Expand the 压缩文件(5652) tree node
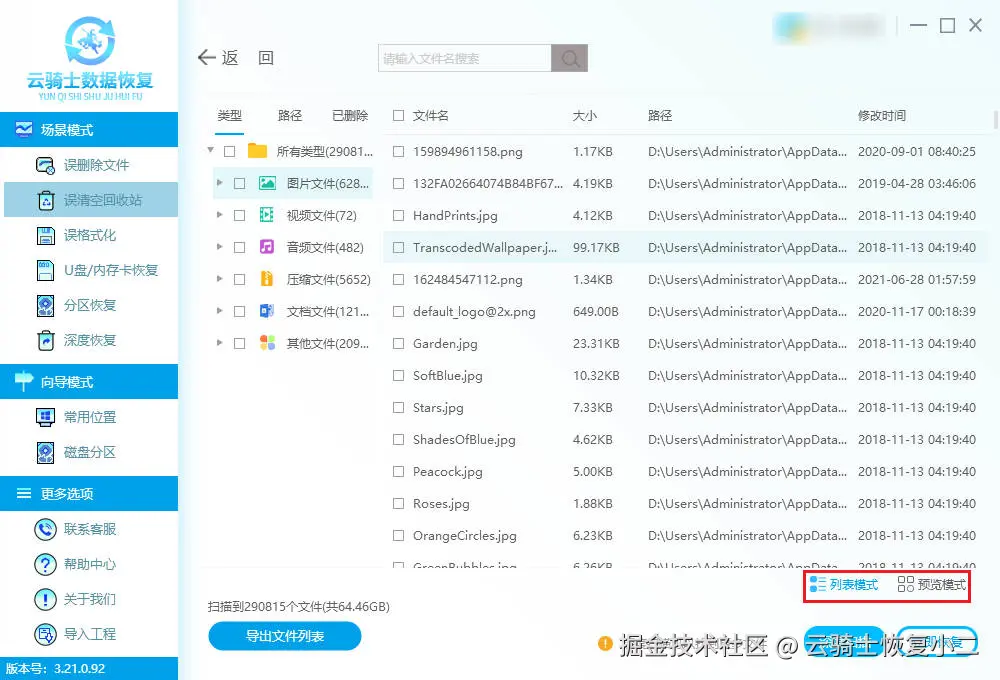This screenshot has width=1000, height=680. tap(219, 279)
